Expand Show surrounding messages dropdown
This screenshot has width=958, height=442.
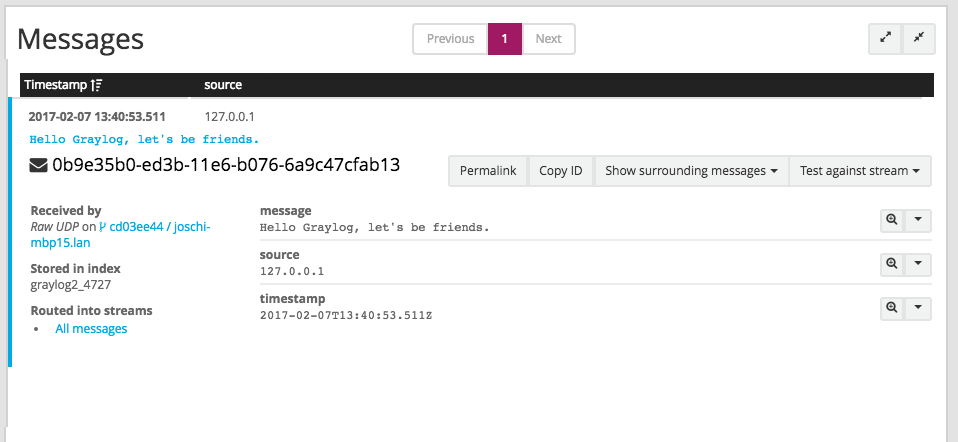coord(691,171)
